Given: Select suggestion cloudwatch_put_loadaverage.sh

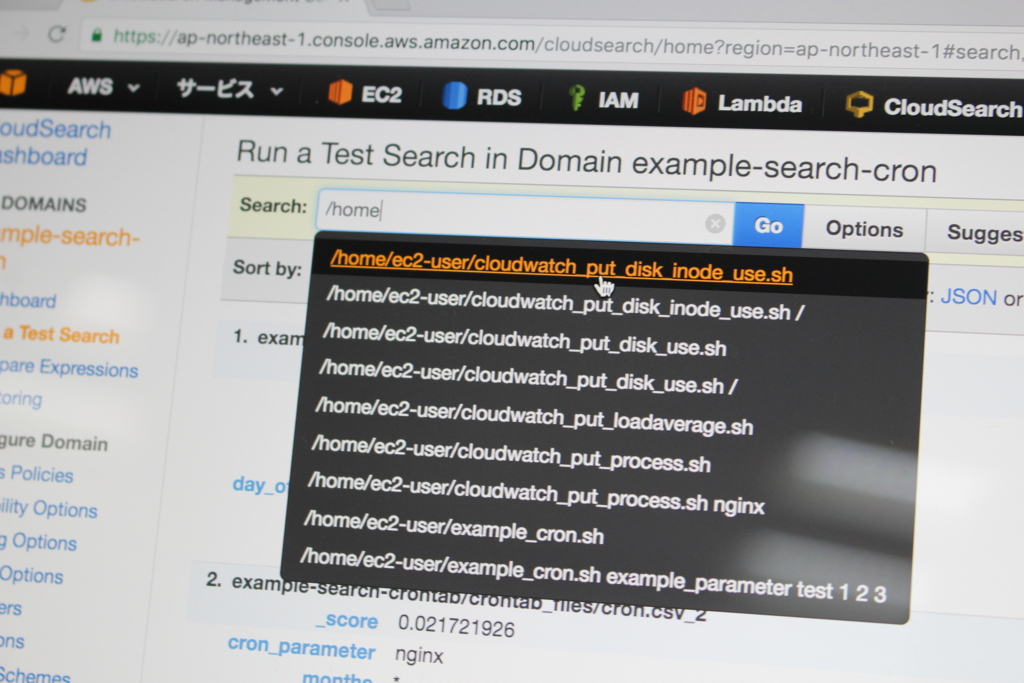Looking at the screenshot, I should (534, 417).
